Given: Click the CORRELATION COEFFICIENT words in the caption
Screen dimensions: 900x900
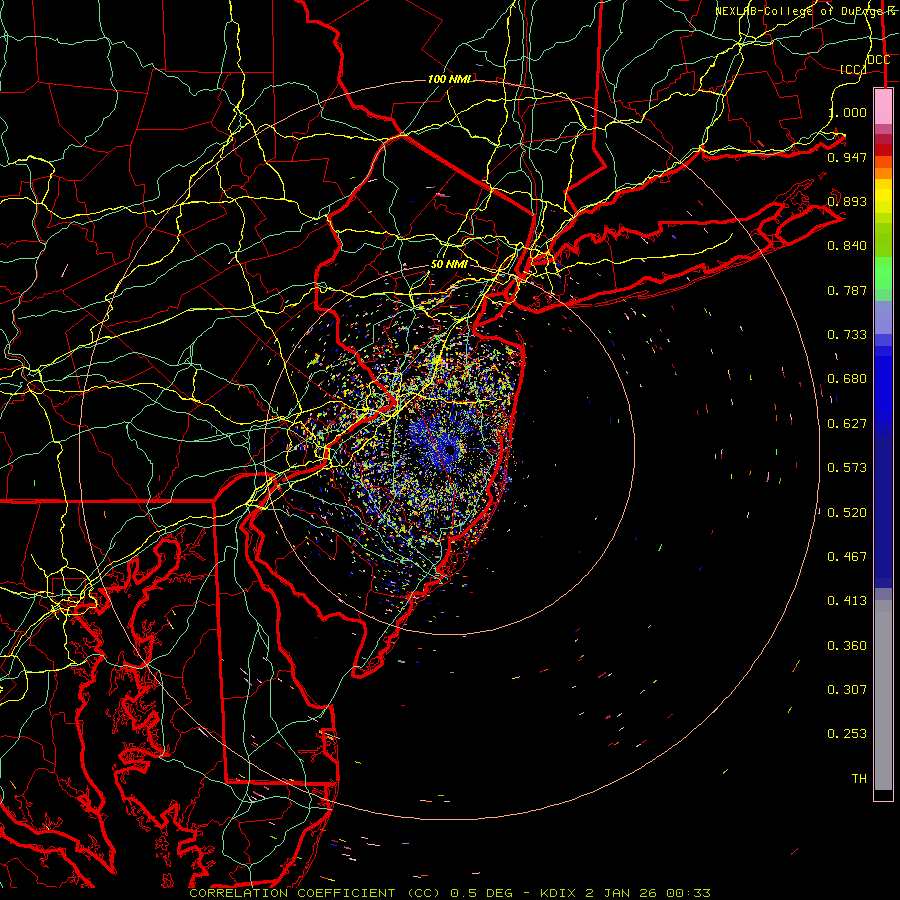Looking at the screenshot, I should click(x=292, y=893).
